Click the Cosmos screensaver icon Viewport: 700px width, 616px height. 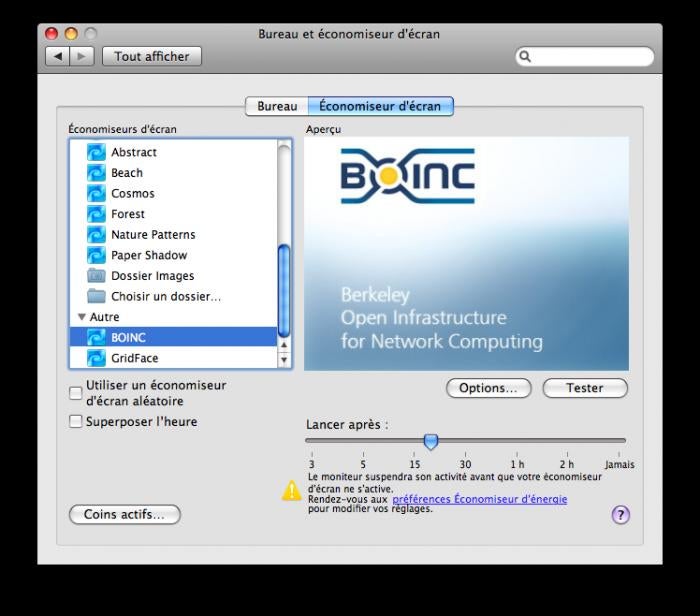point(96,193)
